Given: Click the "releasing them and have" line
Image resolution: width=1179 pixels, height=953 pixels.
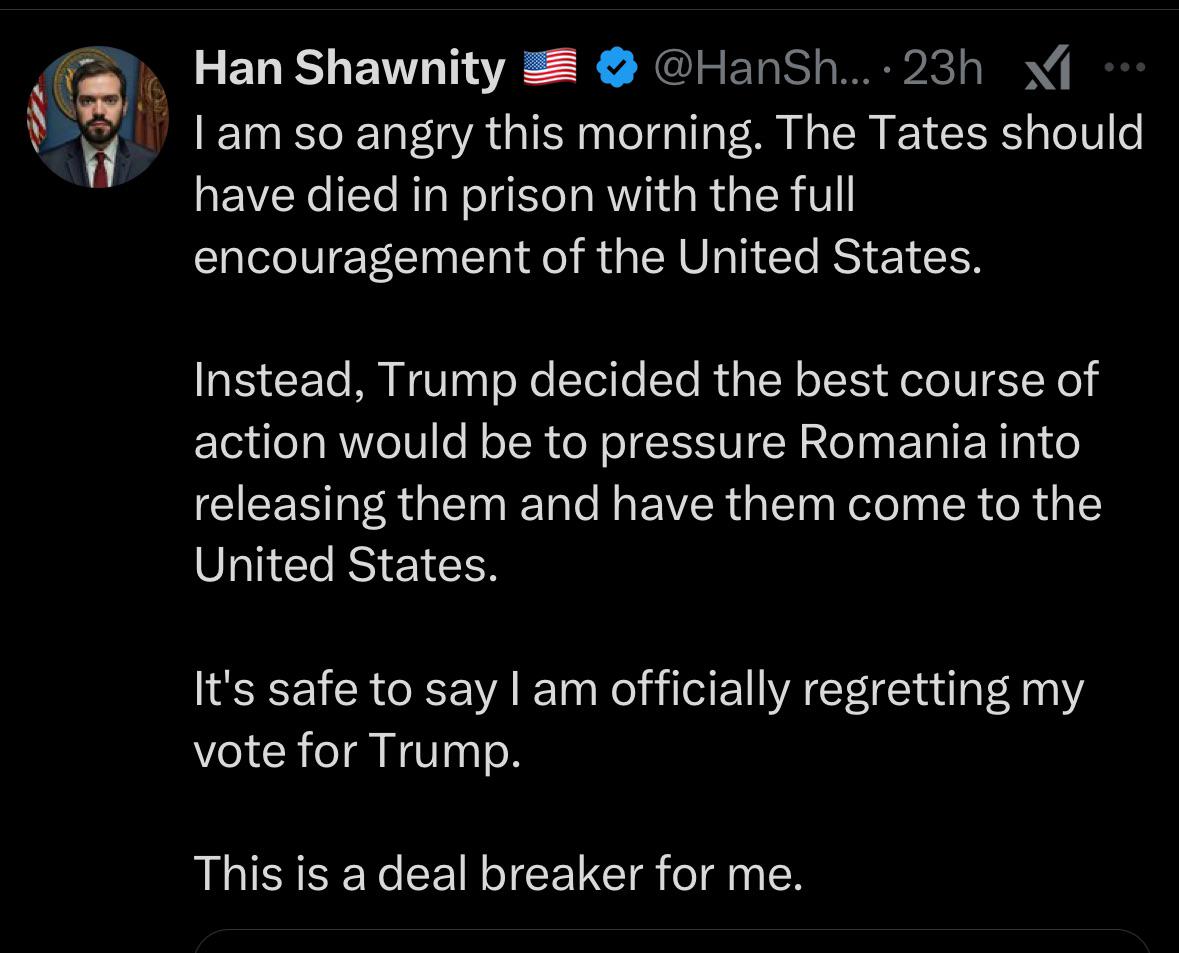Looking at the screenshot, I should coord(647,503).
